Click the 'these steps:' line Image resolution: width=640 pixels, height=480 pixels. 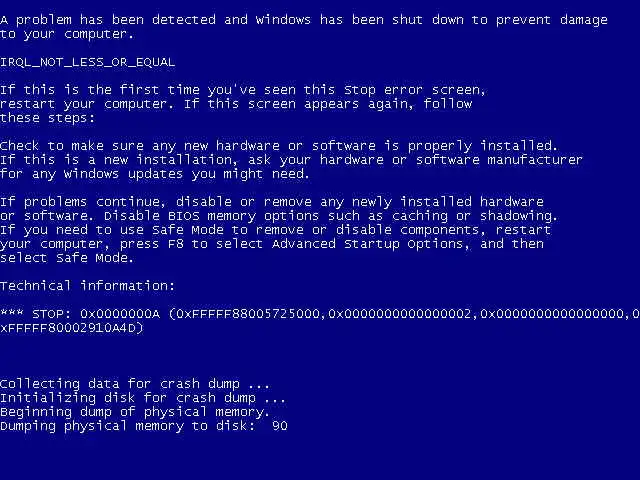[47, 118]
